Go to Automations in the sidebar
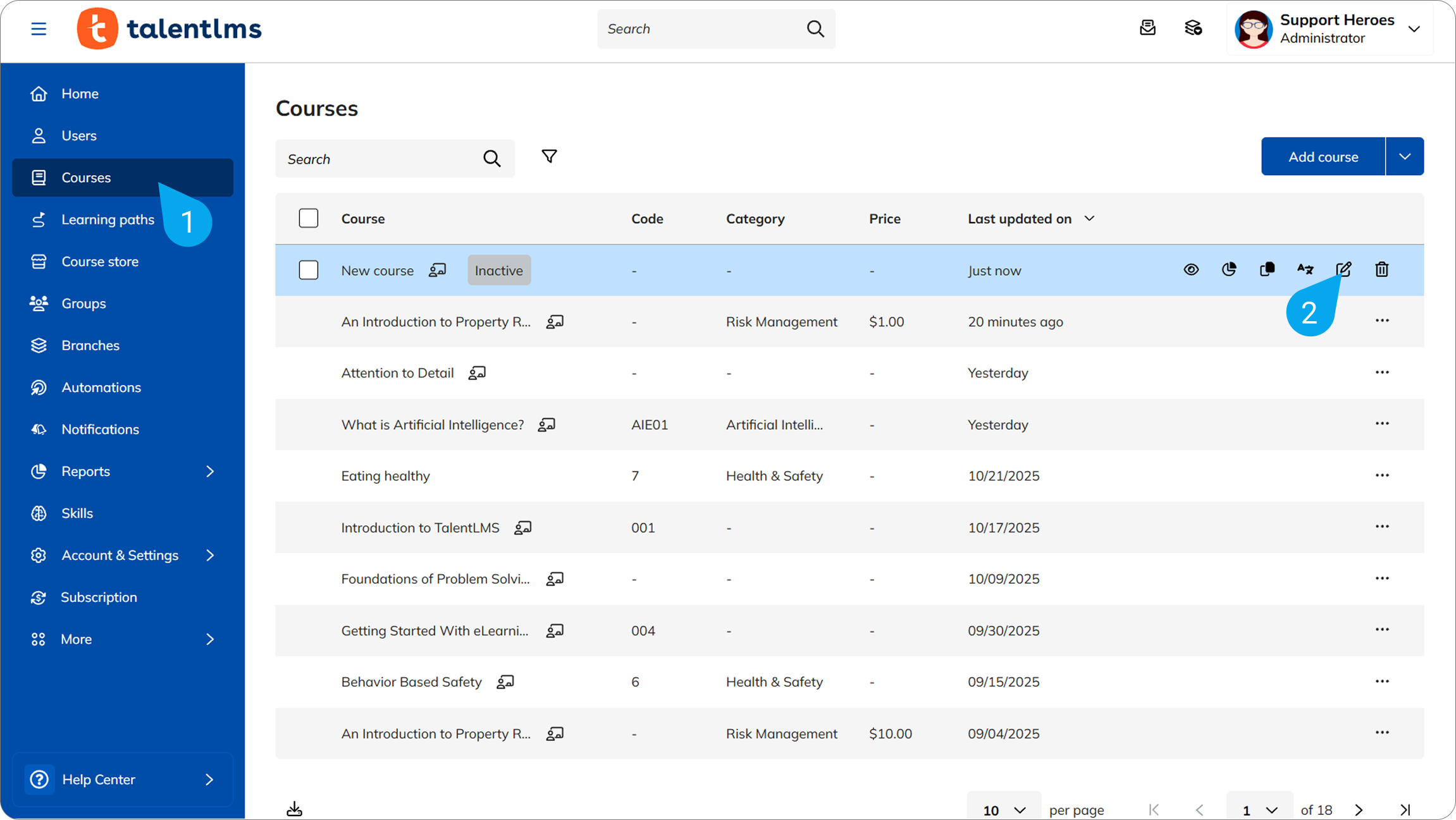This screenshot has width=1456, height=820. click(101, 388)
